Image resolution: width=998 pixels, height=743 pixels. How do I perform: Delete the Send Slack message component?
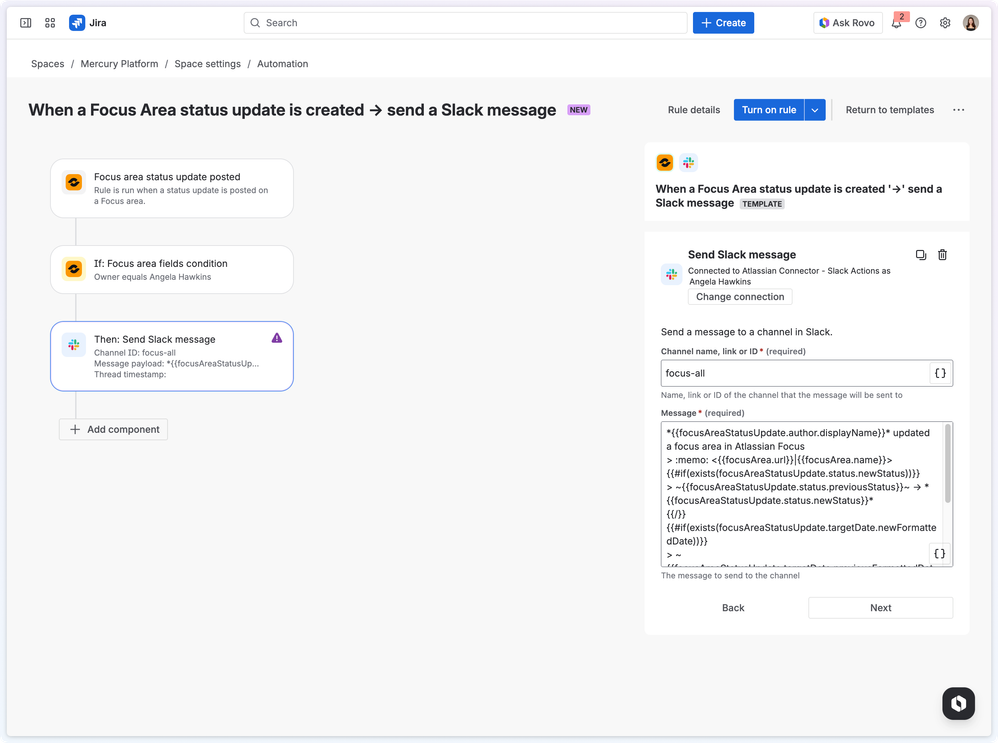pyautogui.click(x=943, y=255)
